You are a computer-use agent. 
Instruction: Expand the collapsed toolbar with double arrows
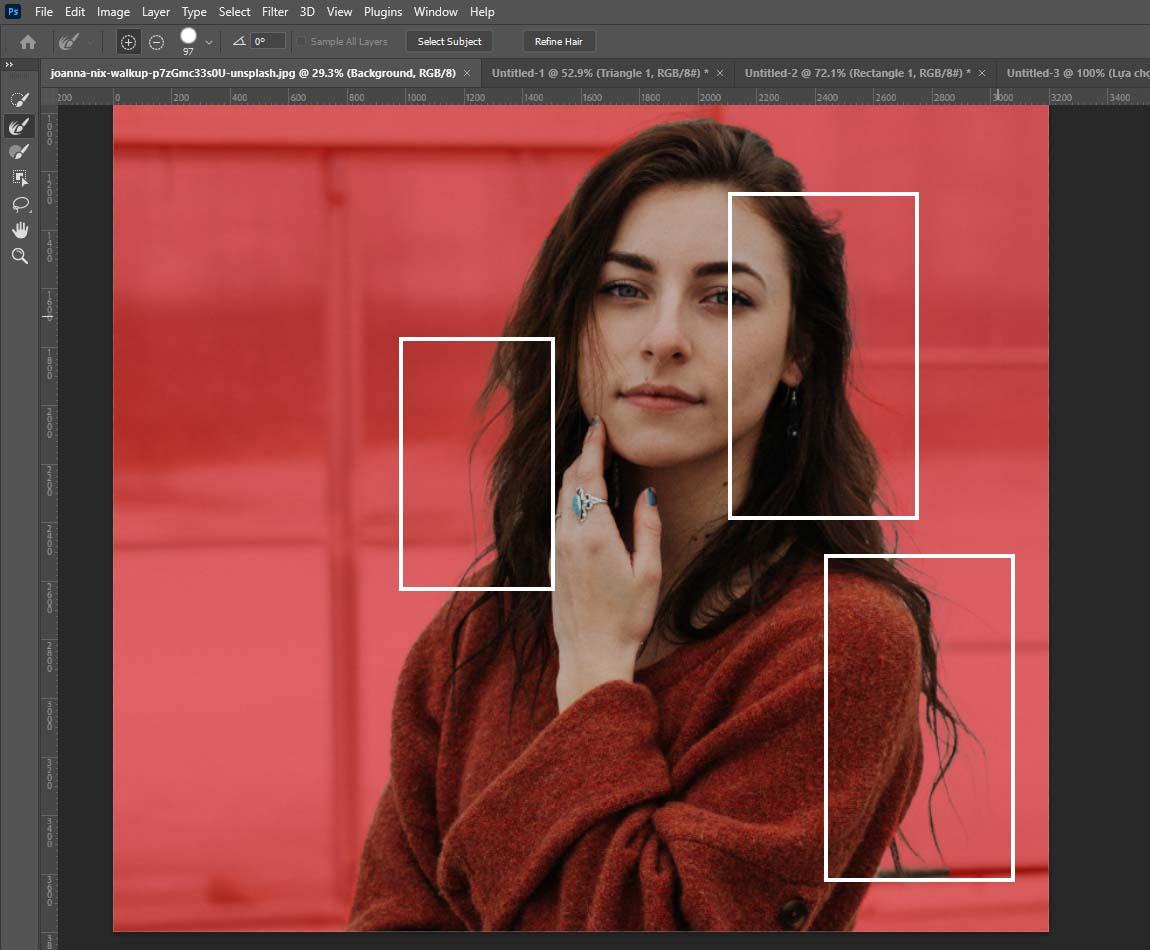(x=10, y=64)
